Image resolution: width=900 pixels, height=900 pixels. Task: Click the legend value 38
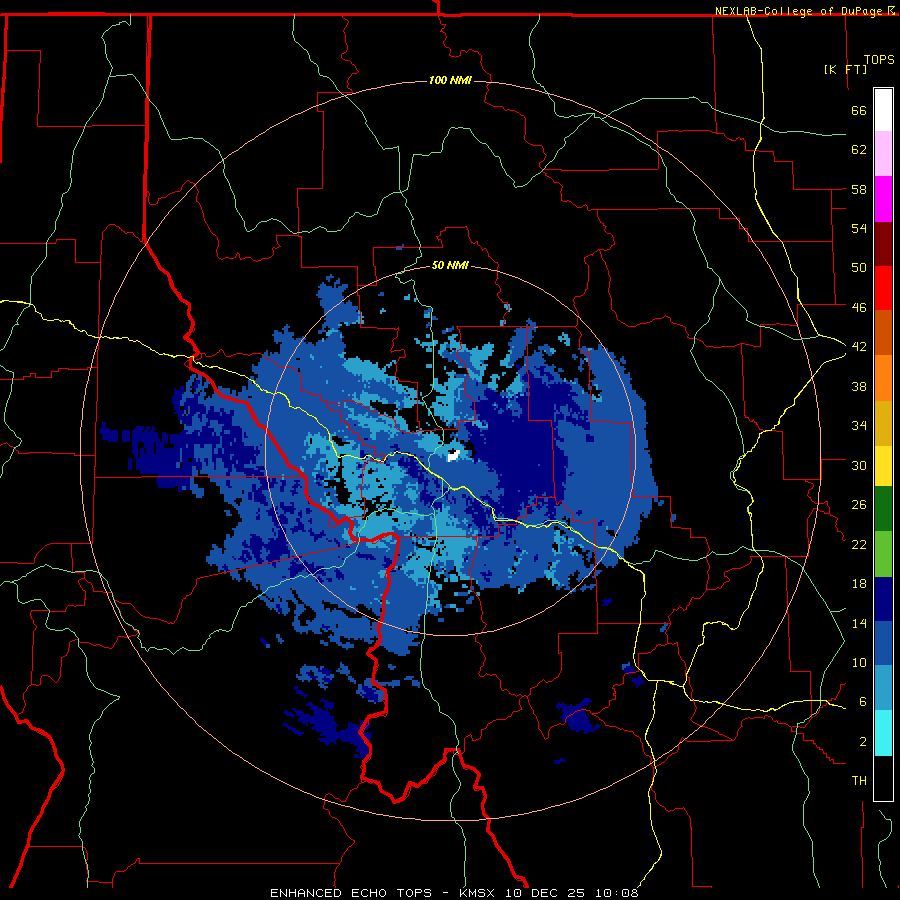tap(859, 386)
